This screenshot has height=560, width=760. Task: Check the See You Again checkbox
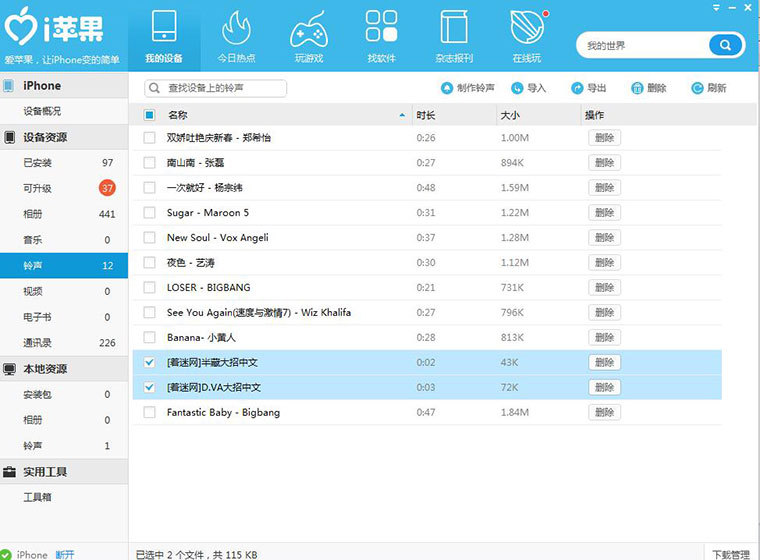pos(149,312)
